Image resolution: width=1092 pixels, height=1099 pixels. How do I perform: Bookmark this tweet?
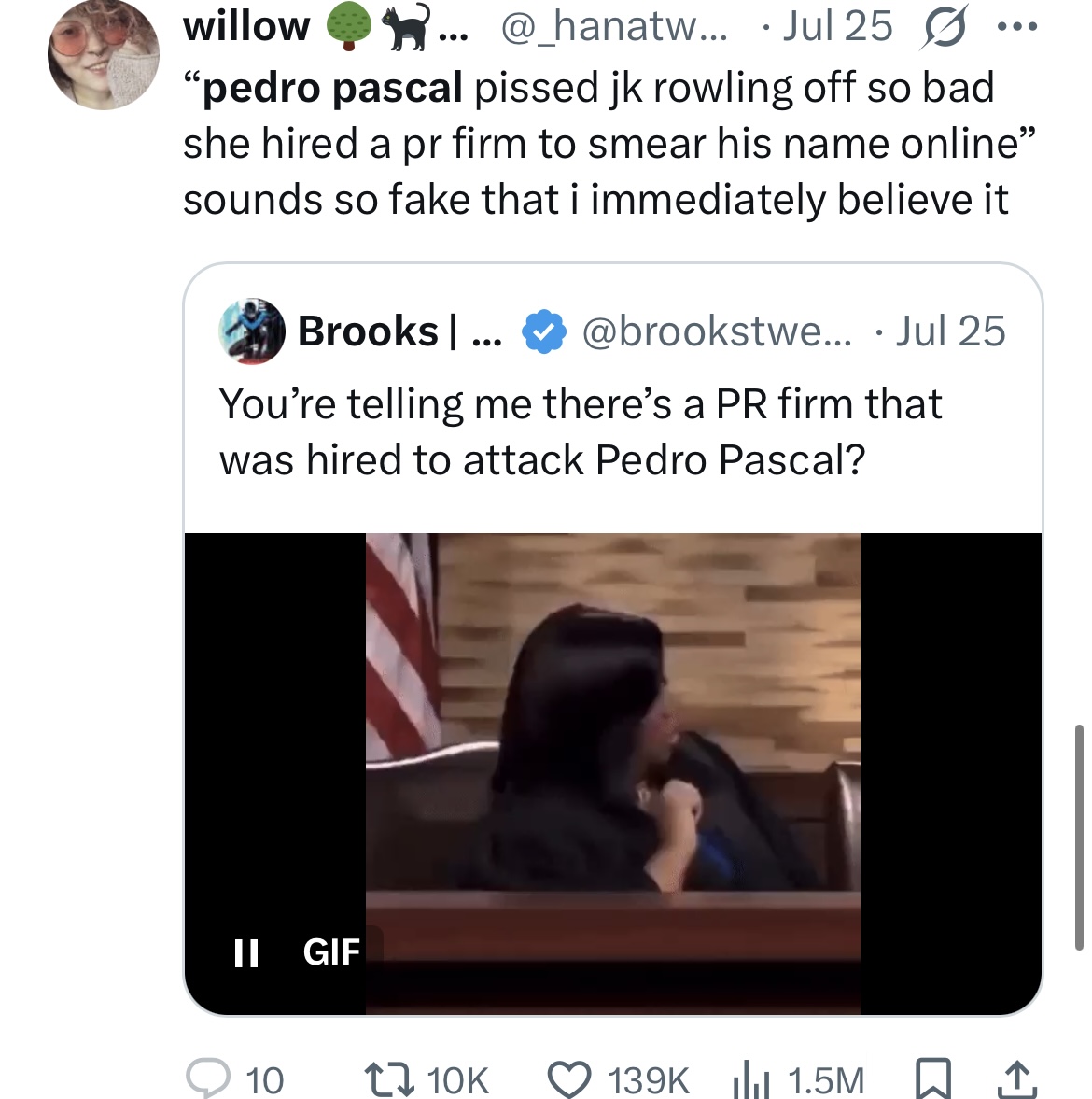click(x=932, y=1078)
